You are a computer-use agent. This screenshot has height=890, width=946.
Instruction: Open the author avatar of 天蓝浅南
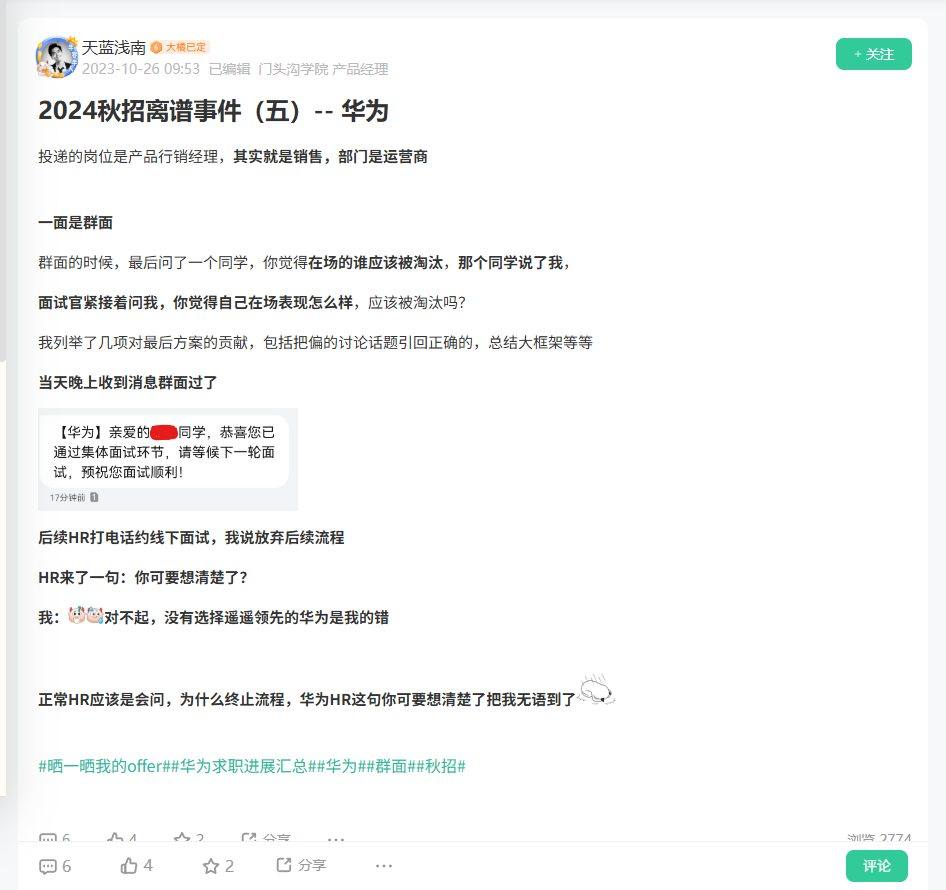pos(57,57)
